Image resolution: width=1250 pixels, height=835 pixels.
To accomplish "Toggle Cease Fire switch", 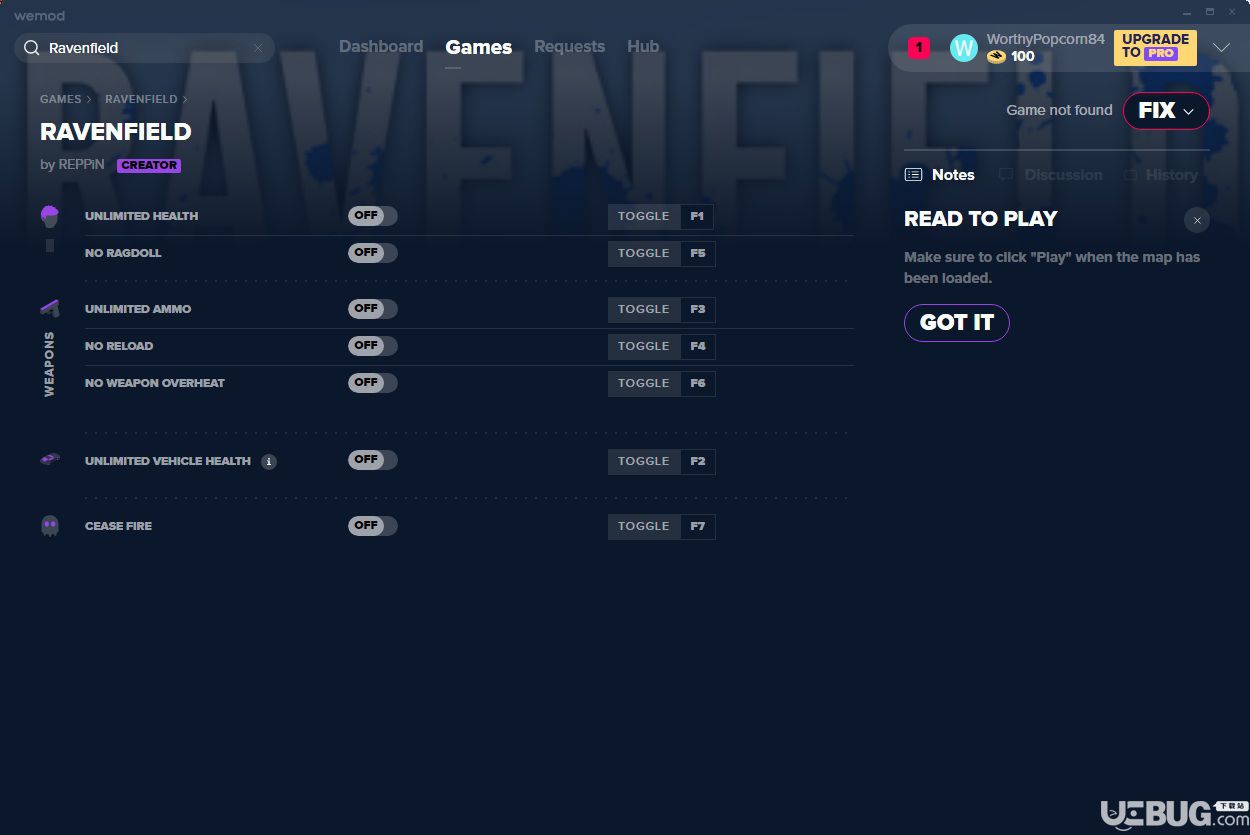I will click(x=373, y=526).
